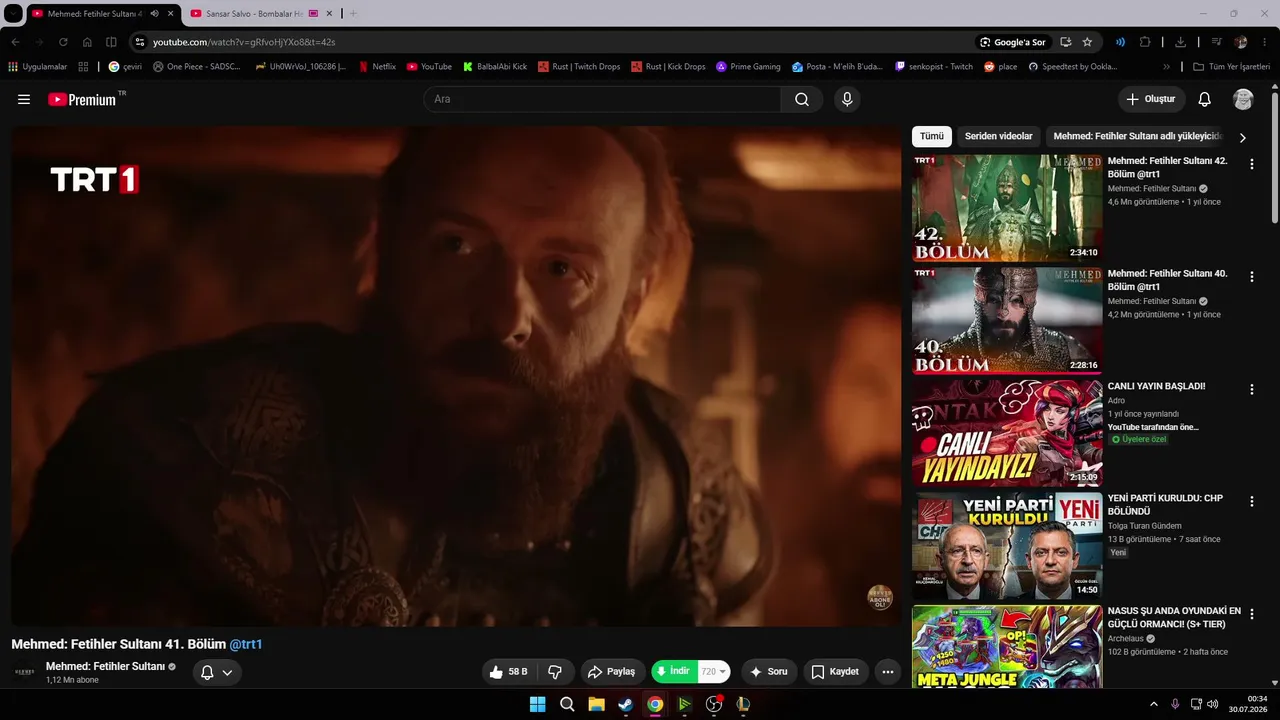Open the Netflix bookmark

376,67
